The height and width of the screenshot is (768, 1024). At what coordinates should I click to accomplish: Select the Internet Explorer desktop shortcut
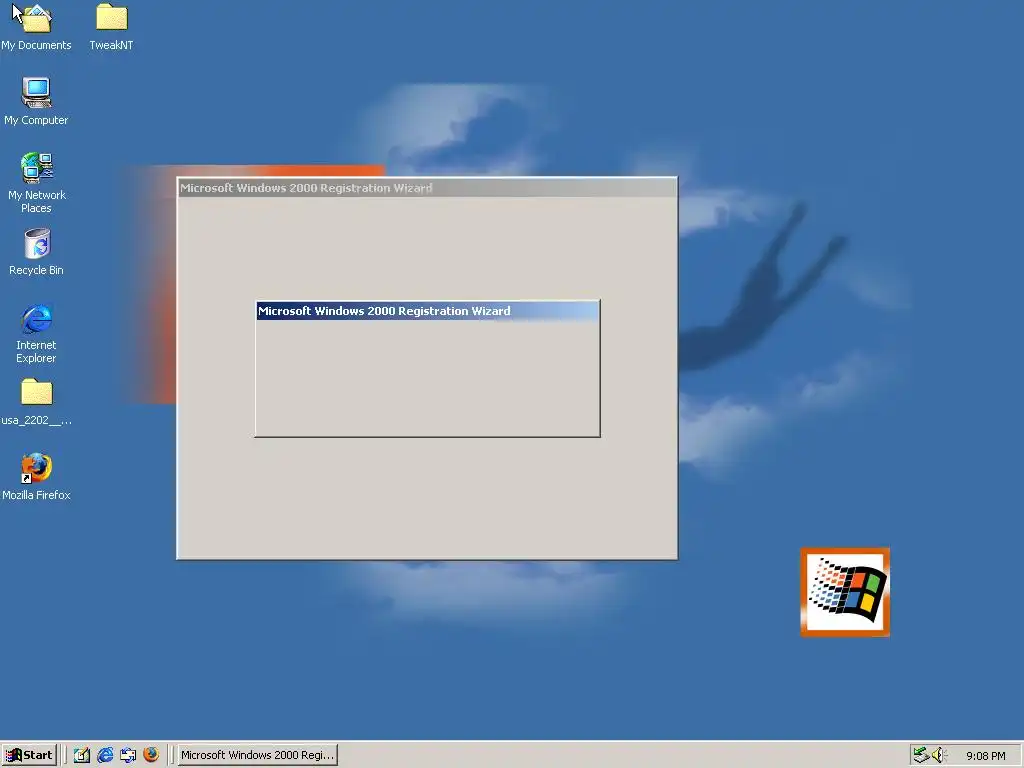(36, 333)
